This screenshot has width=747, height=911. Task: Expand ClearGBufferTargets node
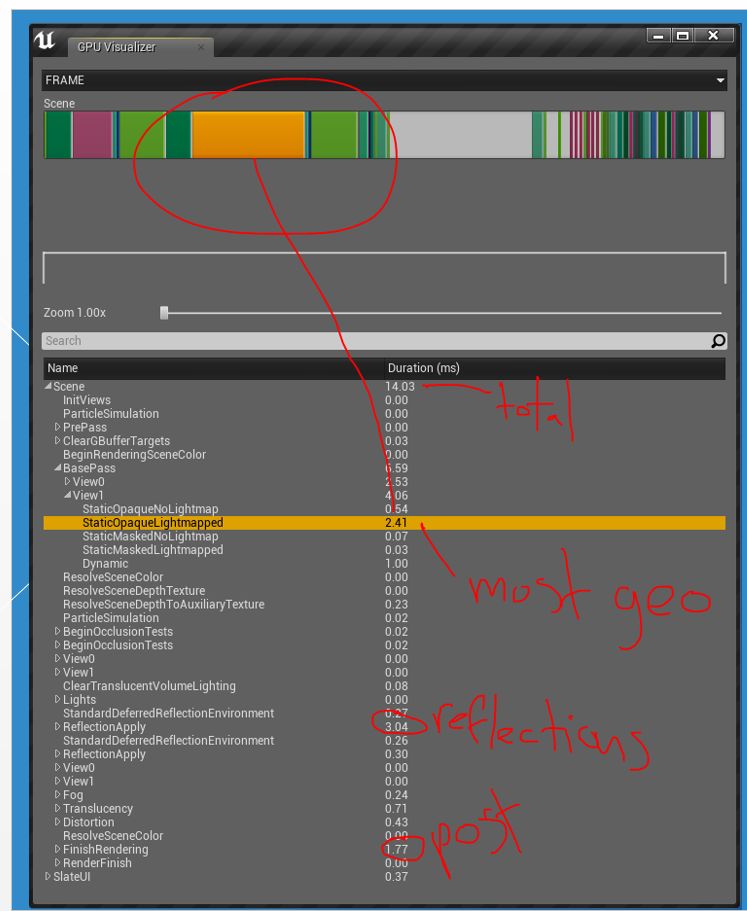point(58,440)
